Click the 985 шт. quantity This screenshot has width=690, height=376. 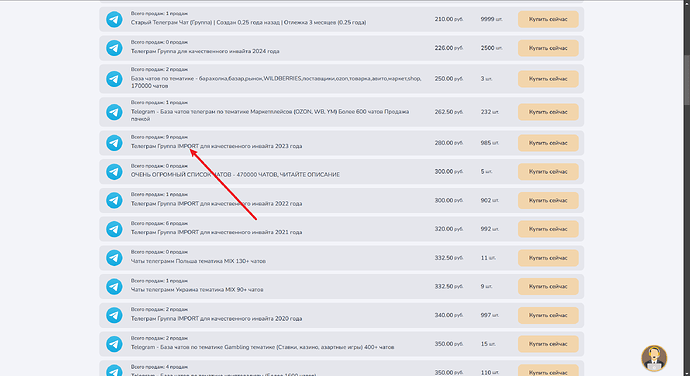click(490, 143)
